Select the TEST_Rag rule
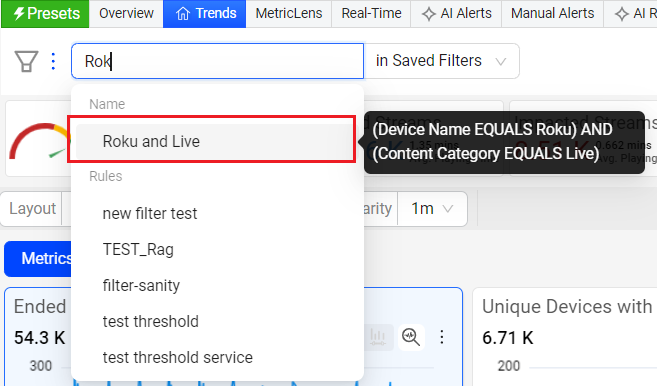 tap(138, 249)
